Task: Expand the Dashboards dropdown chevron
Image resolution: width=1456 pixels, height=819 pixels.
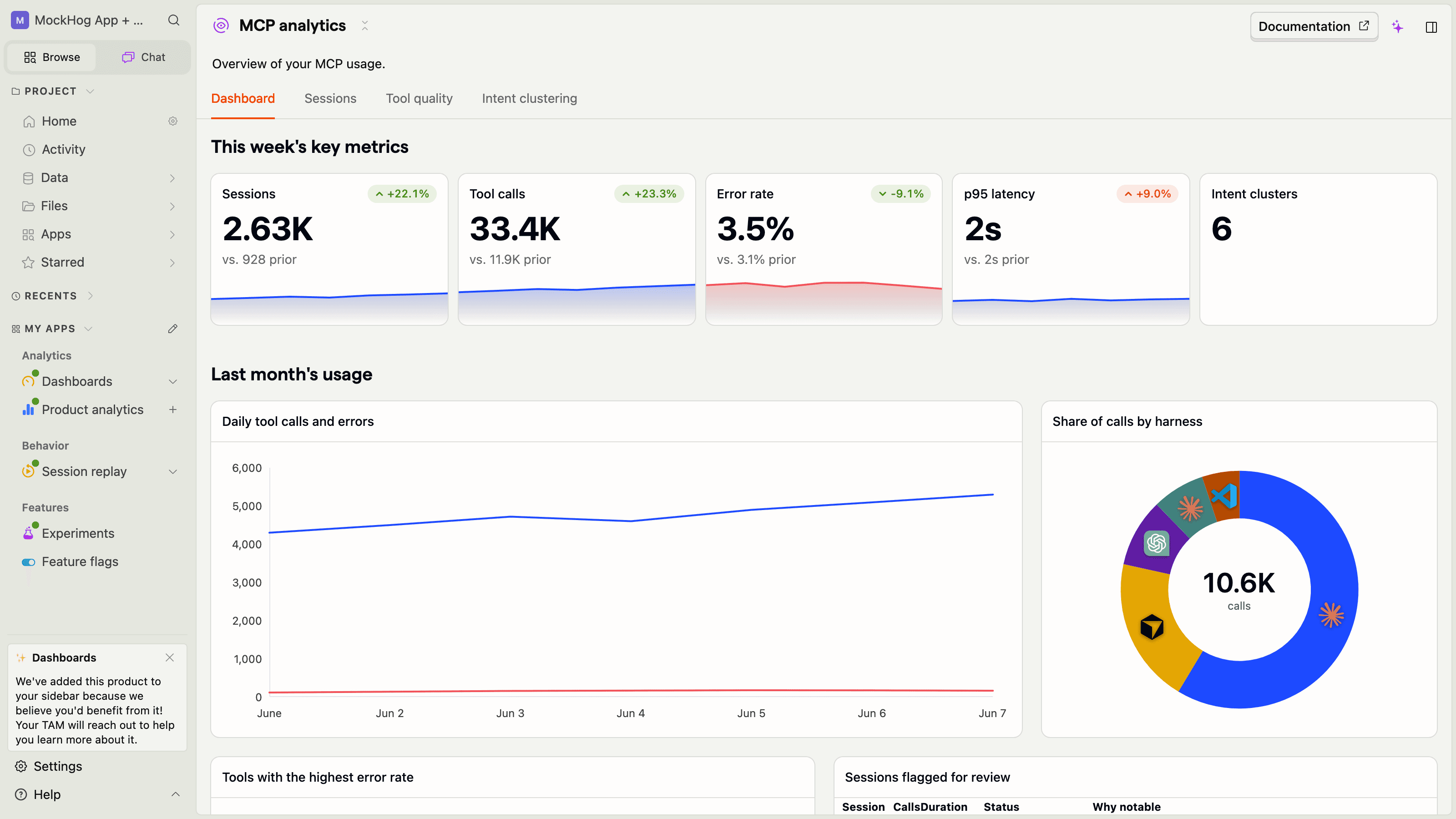Action: [173, 382]
